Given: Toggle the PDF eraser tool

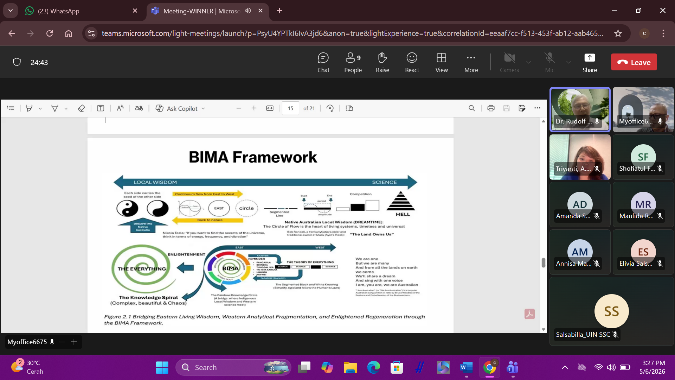Looking at the screenshot, I should tap(81, 108).
